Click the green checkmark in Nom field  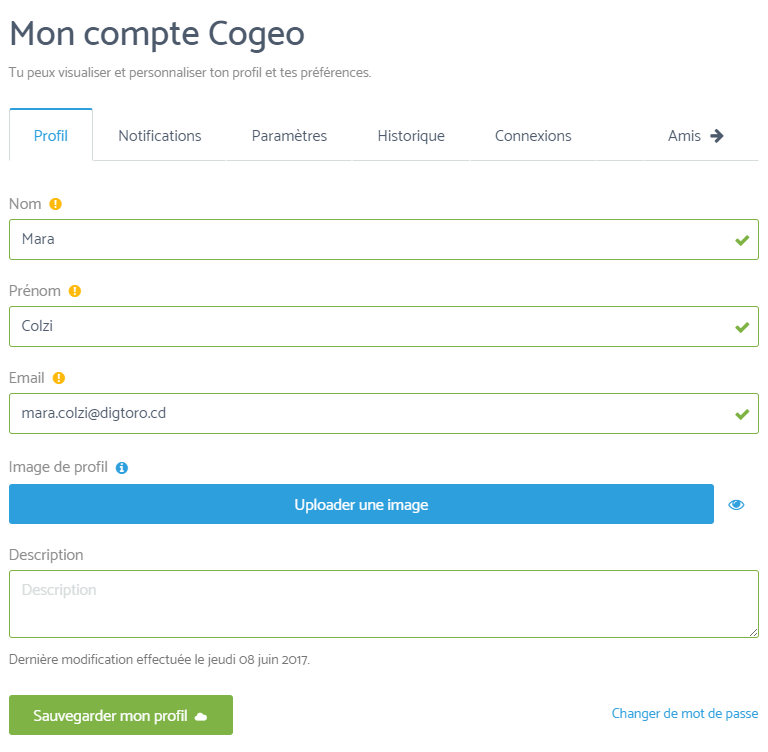[x=742, y=240]
